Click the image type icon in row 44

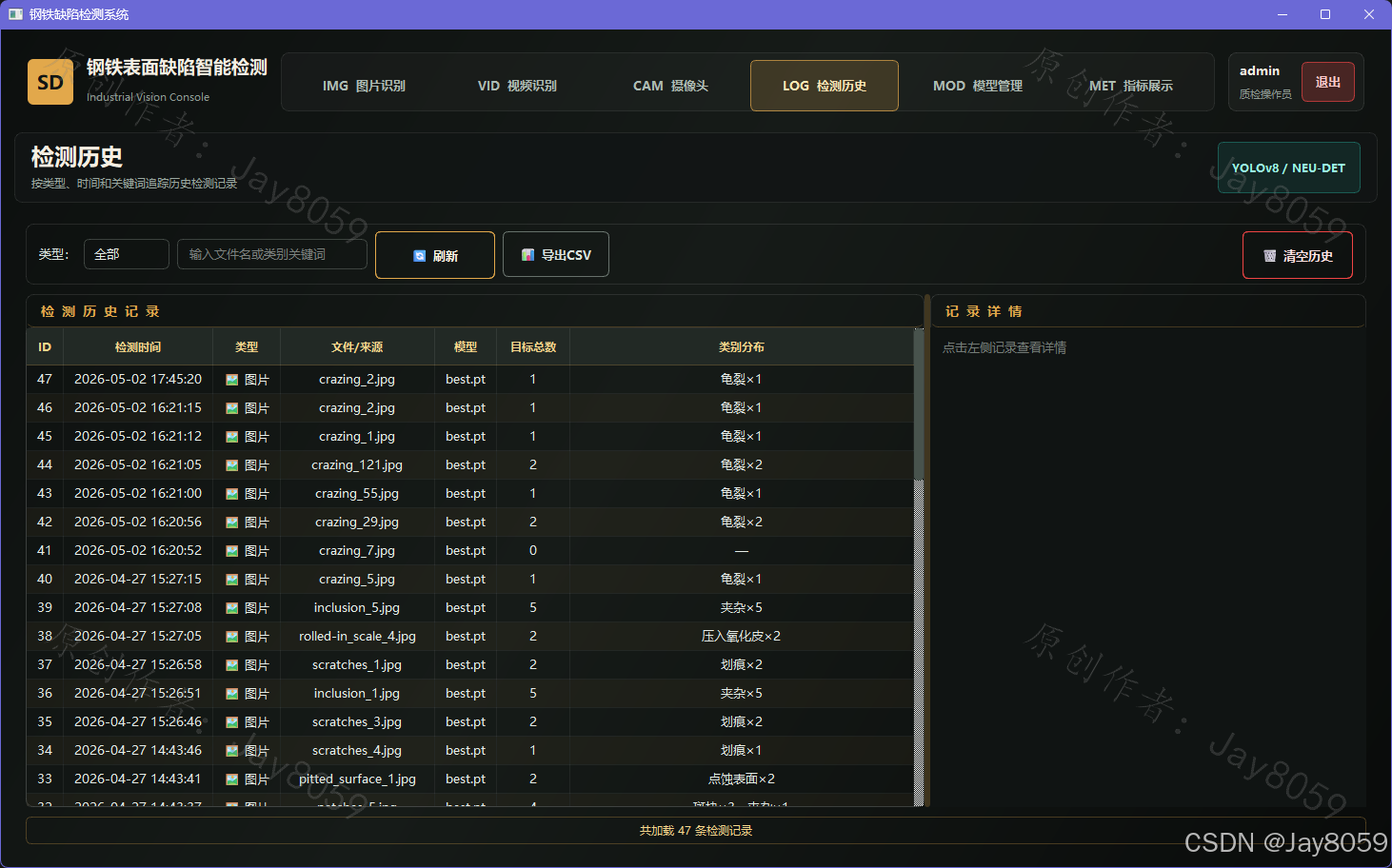[x=232, y=465]
